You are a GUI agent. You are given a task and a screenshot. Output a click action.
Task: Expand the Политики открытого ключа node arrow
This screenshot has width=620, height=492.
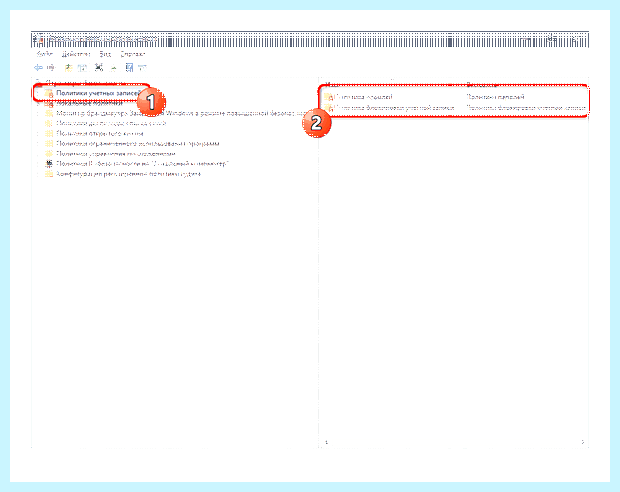pyautogui.click(x=38, y=134)
